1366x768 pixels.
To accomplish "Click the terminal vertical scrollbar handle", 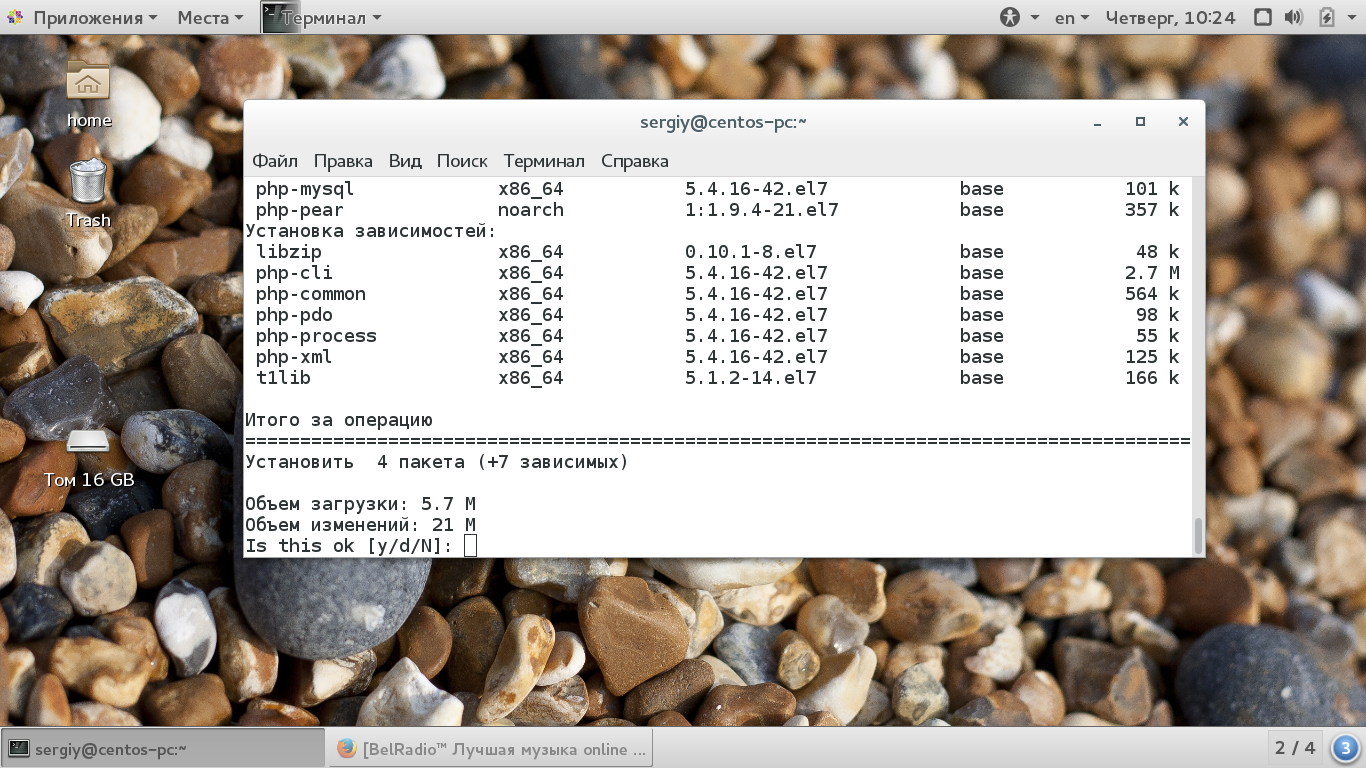I will point(1198,535).
